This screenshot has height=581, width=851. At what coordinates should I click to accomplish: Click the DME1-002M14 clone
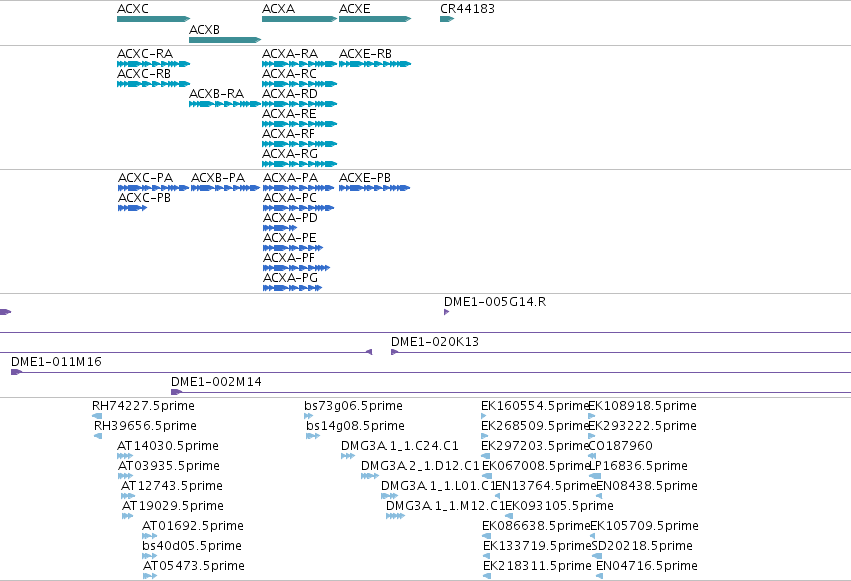511,393
